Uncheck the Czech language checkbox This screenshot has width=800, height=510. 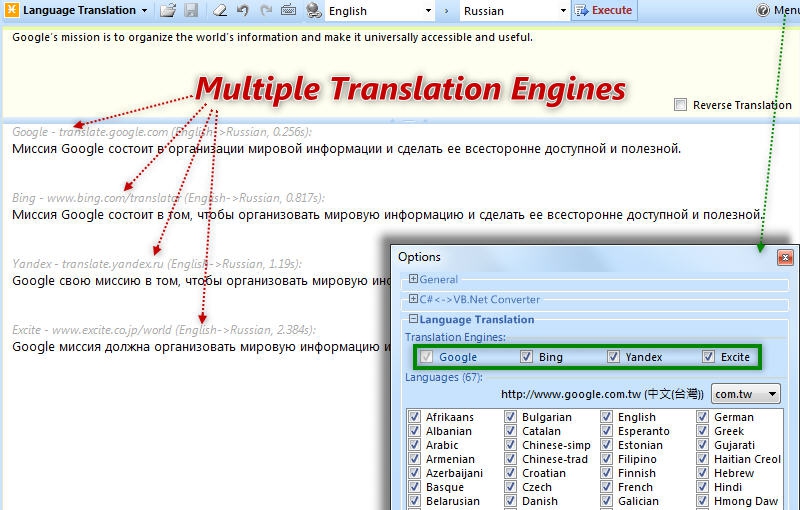point(510,487)
